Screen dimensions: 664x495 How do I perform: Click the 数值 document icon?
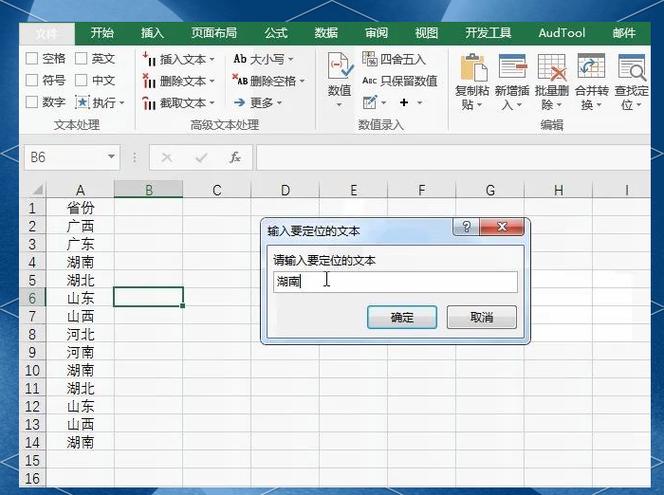coord(340,66)
